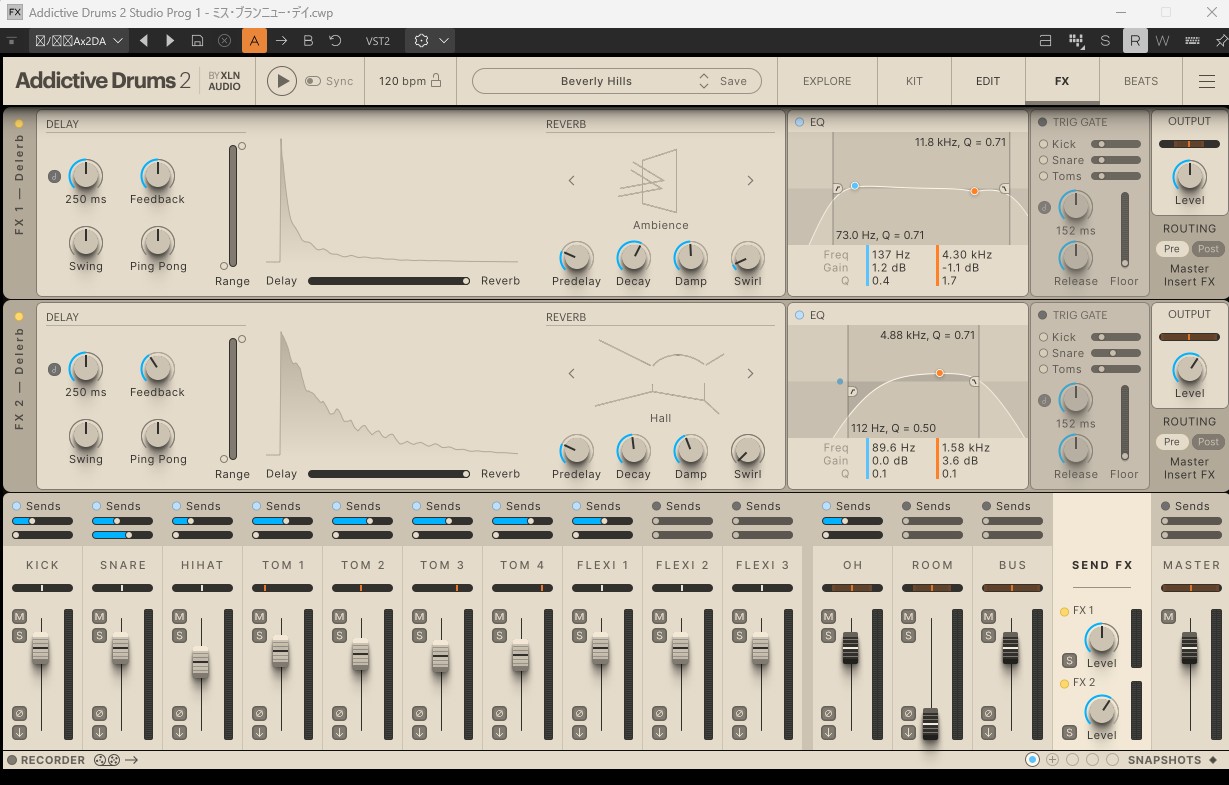Switch FX 2 reverb type to previous
This screenshot has width=1229, height=785.
click(x=572, y=374)
